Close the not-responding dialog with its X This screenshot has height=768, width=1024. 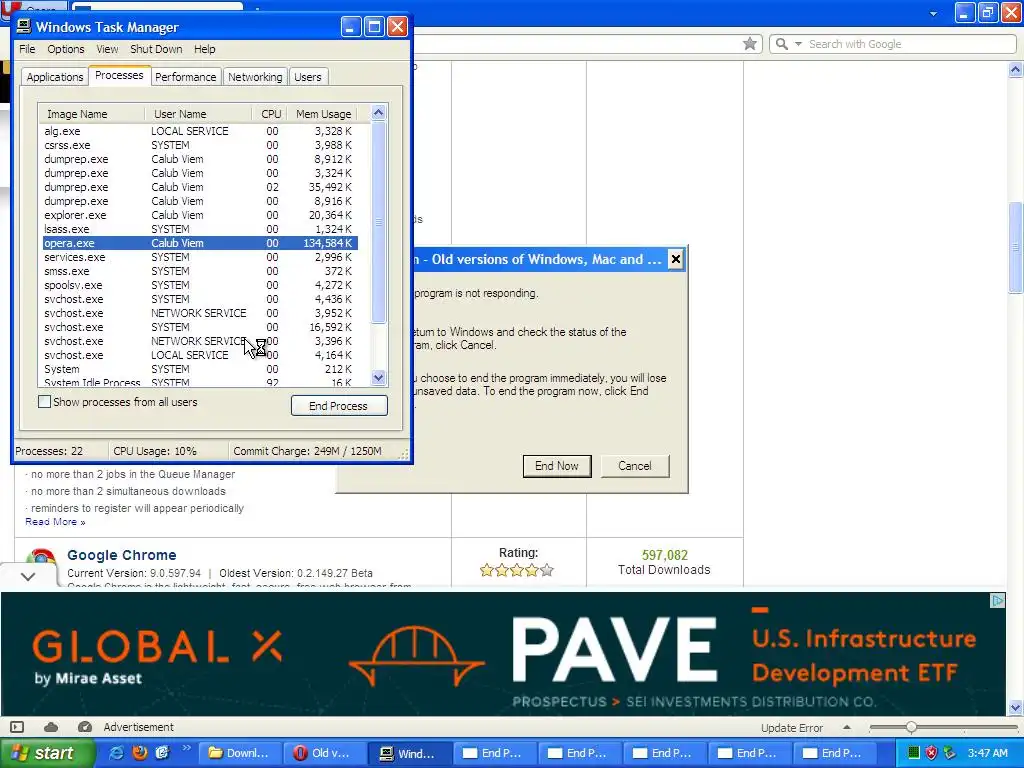[x=676, y=259]
